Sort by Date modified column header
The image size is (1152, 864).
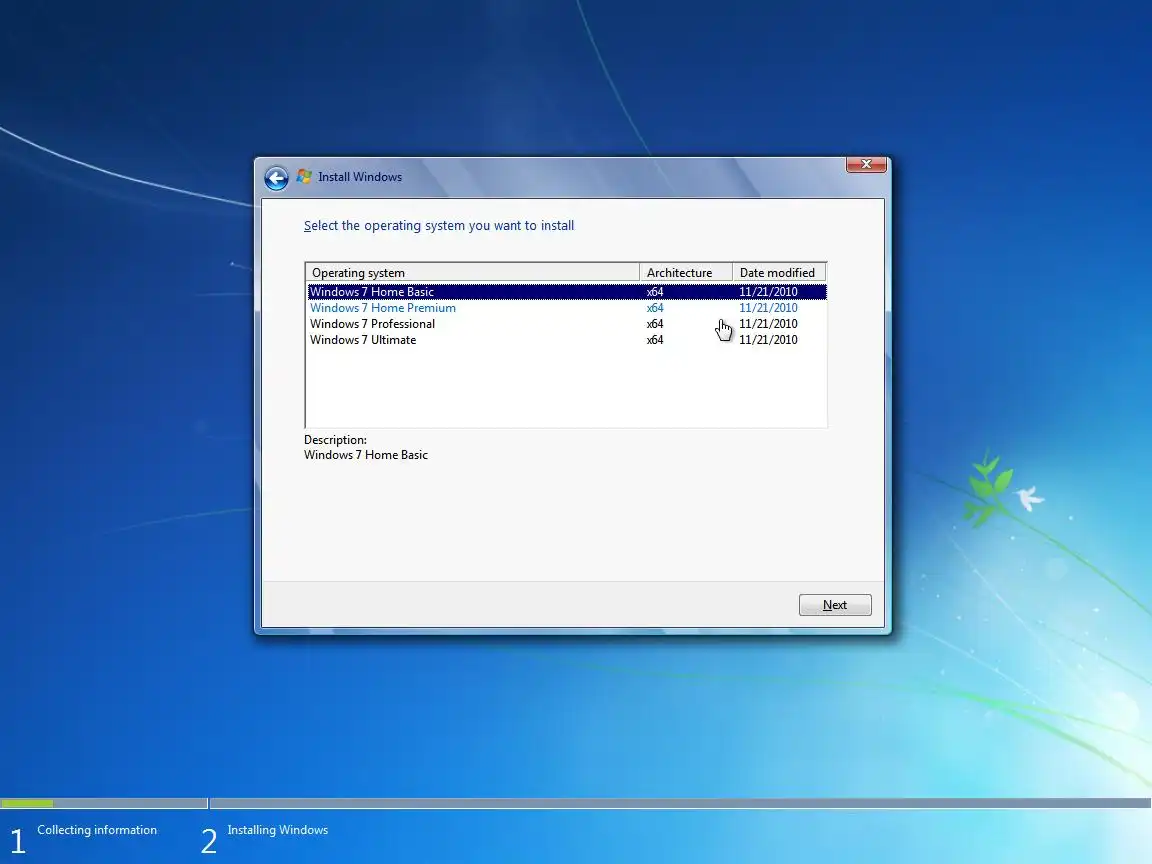[x=779, y=273]
